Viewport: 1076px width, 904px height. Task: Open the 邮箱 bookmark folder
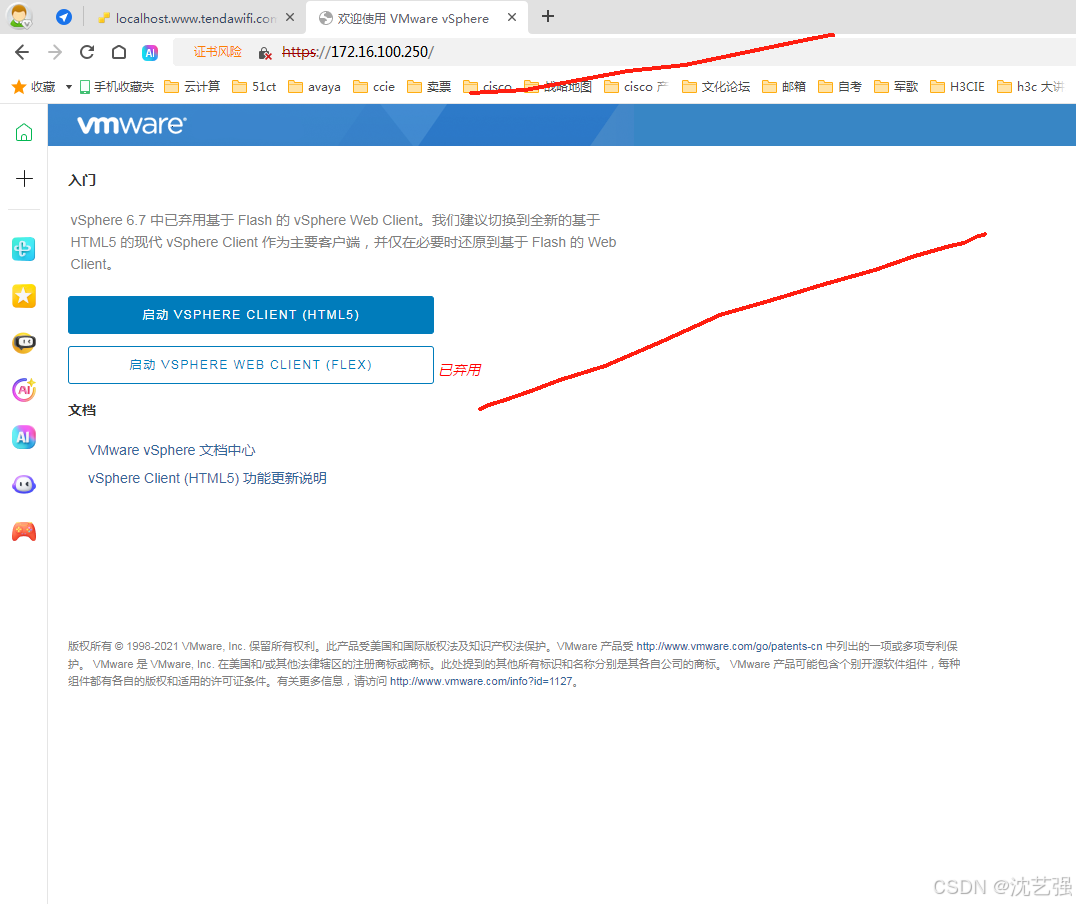pos(784,86)
